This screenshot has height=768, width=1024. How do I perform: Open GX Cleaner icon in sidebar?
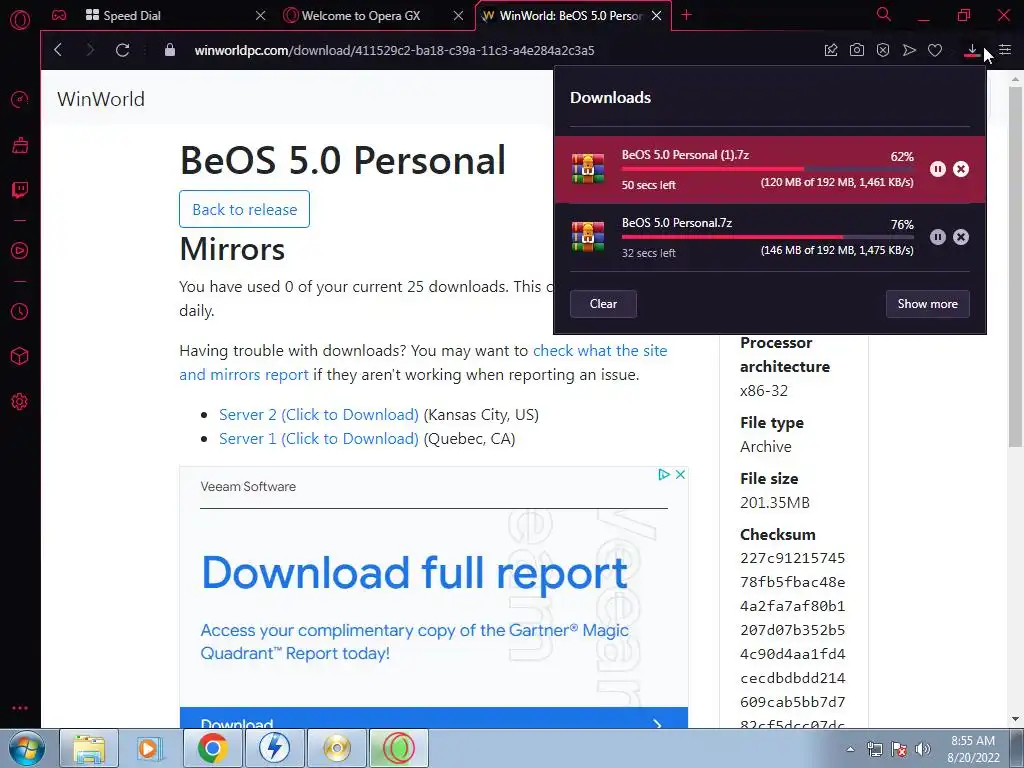click(20, 145)
